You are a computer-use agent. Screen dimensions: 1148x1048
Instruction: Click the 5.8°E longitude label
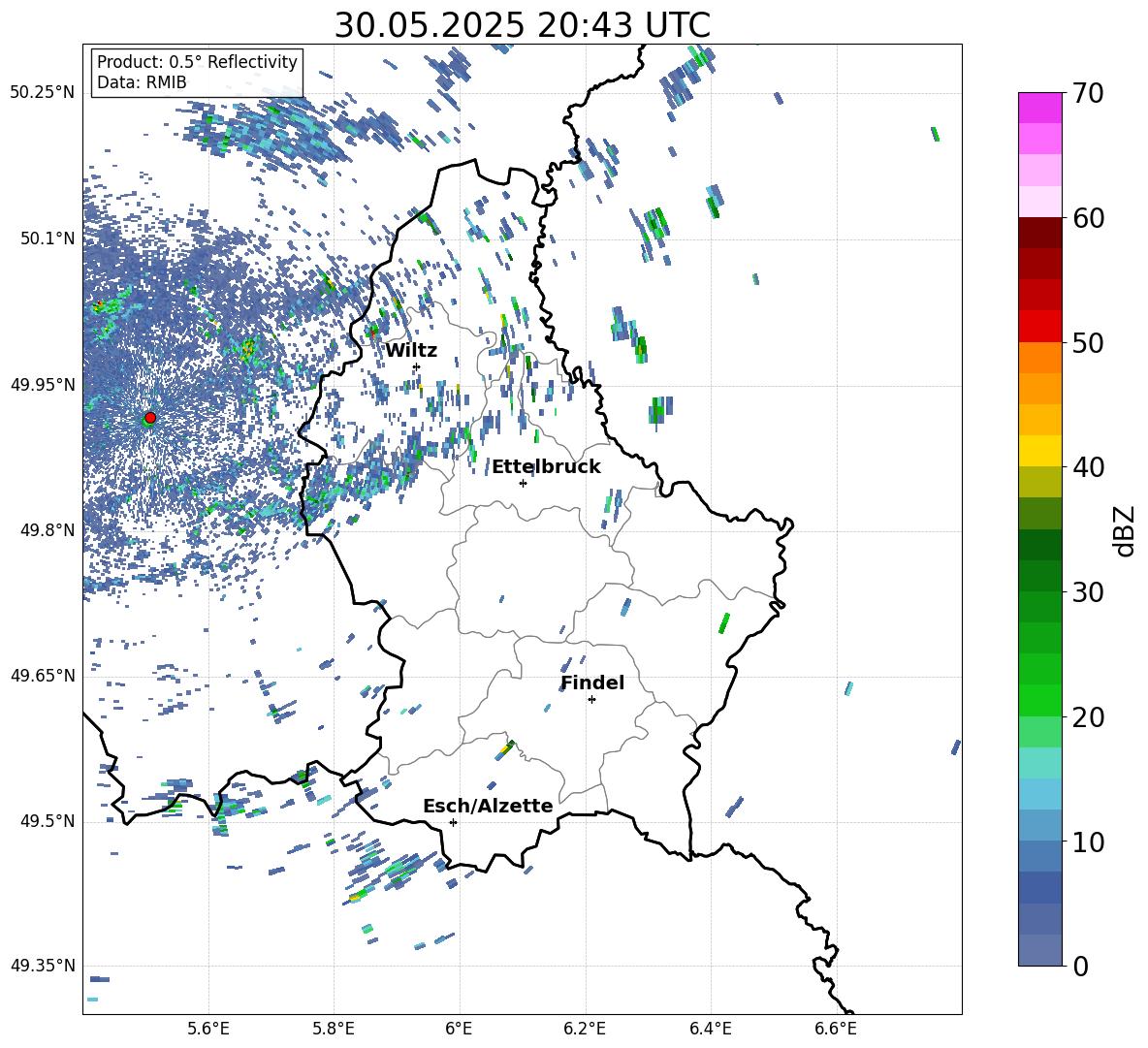pos(334,1029)
